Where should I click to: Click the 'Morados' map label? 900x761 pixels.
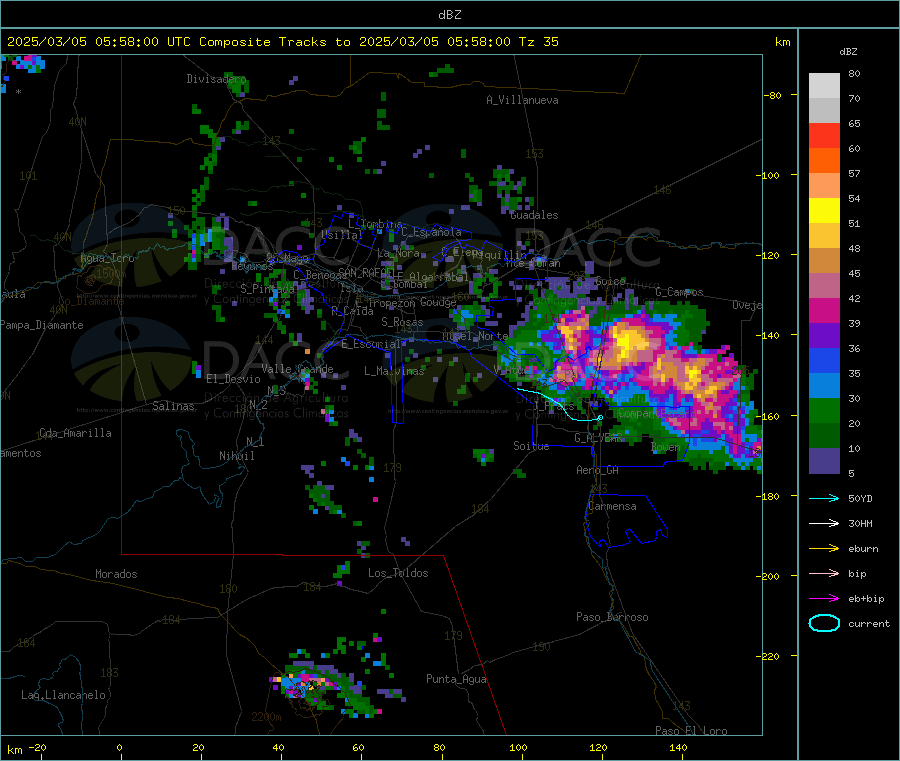tap(116, 574)
